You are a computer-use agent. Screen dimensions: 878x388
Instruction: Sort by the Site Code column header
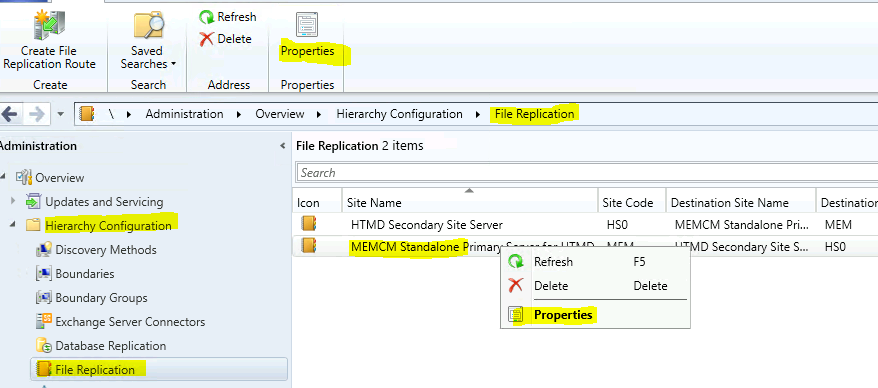[x=632, y=202]
